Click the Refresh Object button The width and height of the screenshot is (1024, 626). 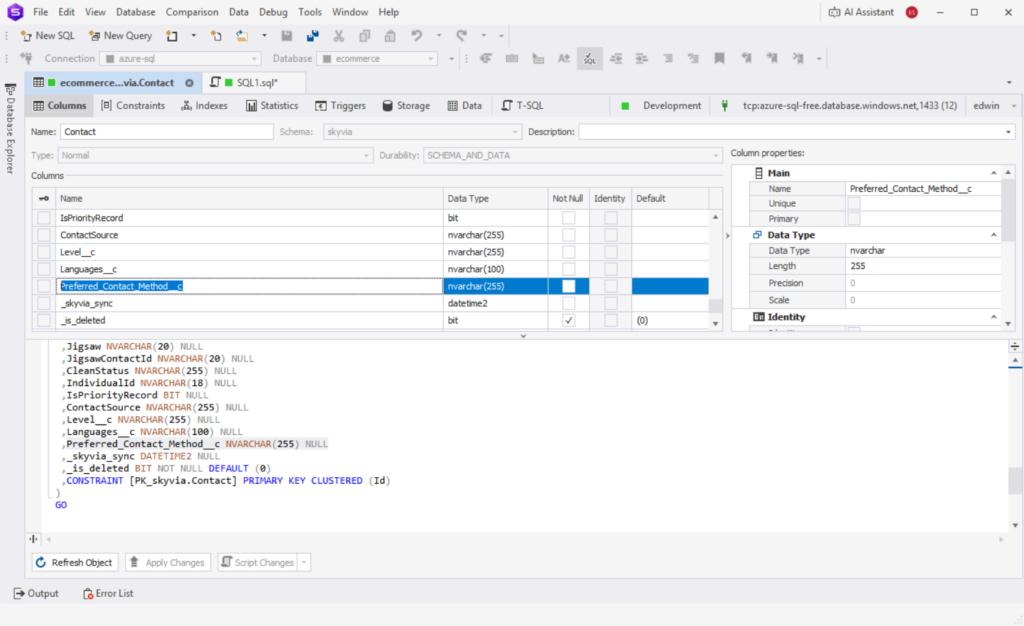pyautogui.click(x=74, y=563)
